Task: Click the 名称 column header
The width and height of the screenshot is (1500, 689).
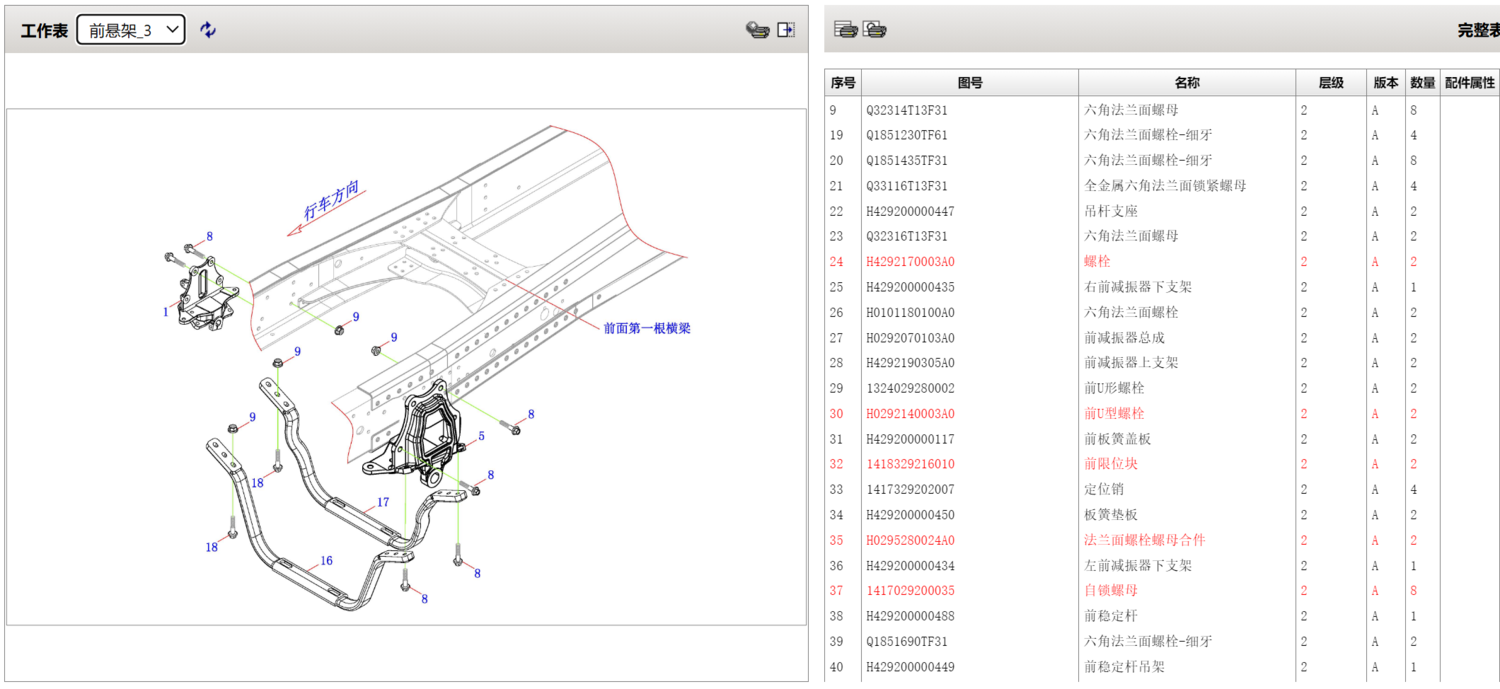Action: click(1186, 83)
